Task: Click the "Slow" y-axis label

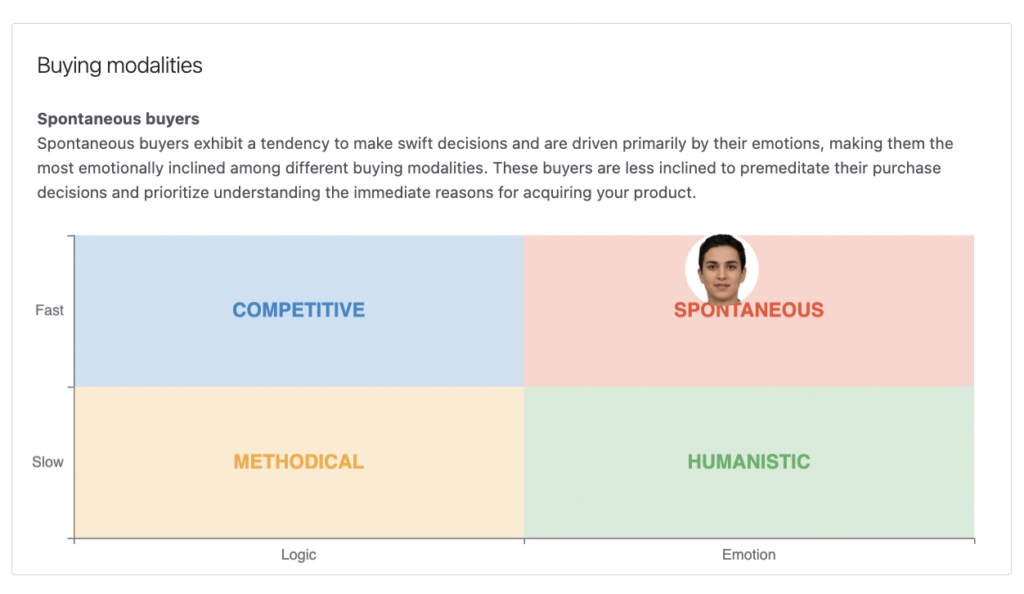Action: (x=48, y=462)
